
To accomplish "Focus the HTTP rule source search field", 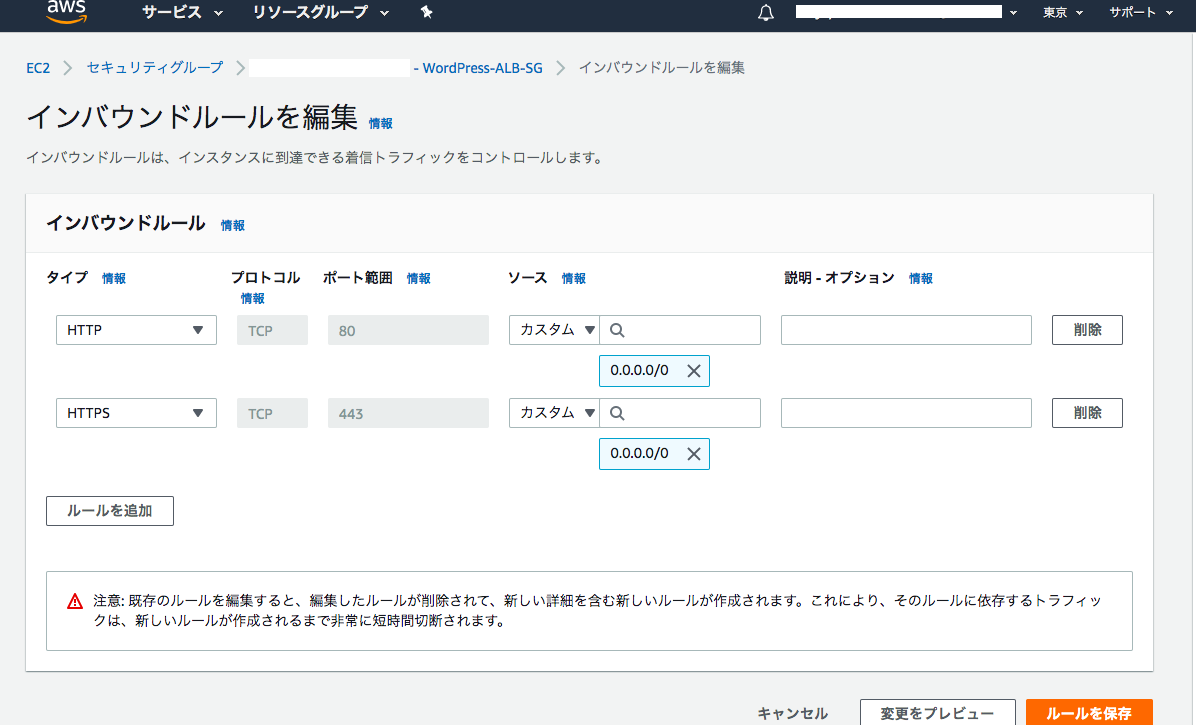I will coord(680,330).
